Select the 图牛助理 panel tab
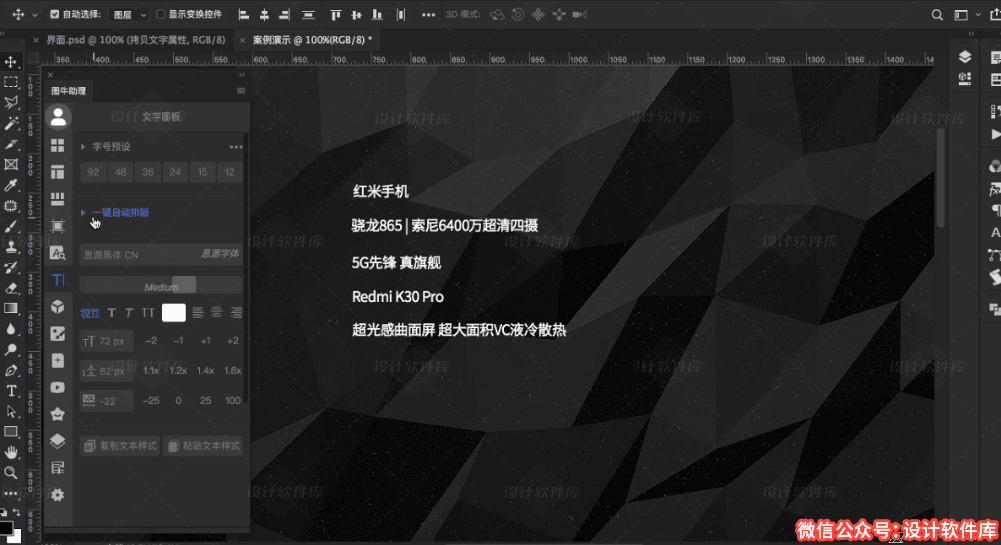This screenshot has width=1001, height=545. 68,91
